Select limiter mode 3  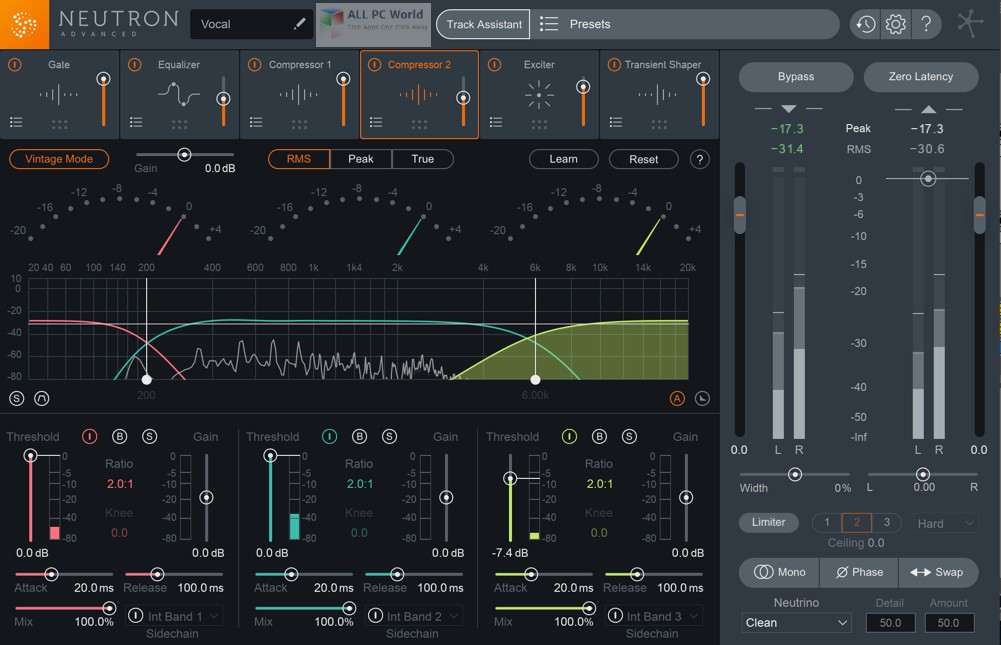pos(886,522)
